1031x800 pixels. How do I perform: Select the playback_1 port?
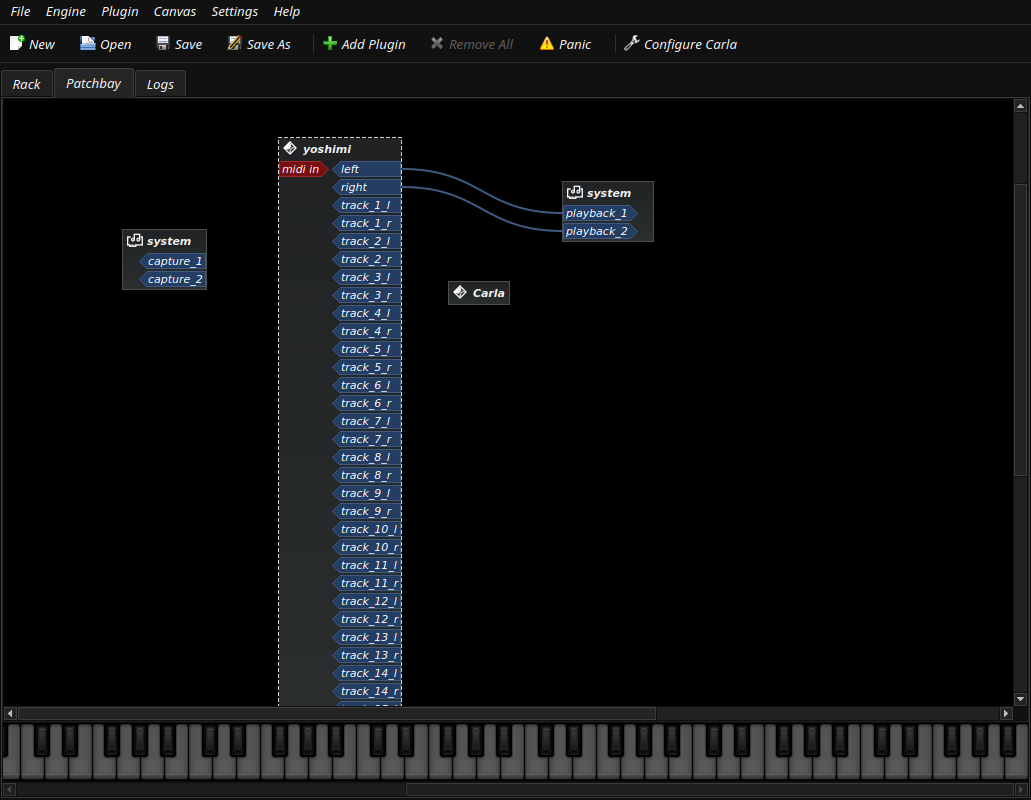(x=600, y=213)
